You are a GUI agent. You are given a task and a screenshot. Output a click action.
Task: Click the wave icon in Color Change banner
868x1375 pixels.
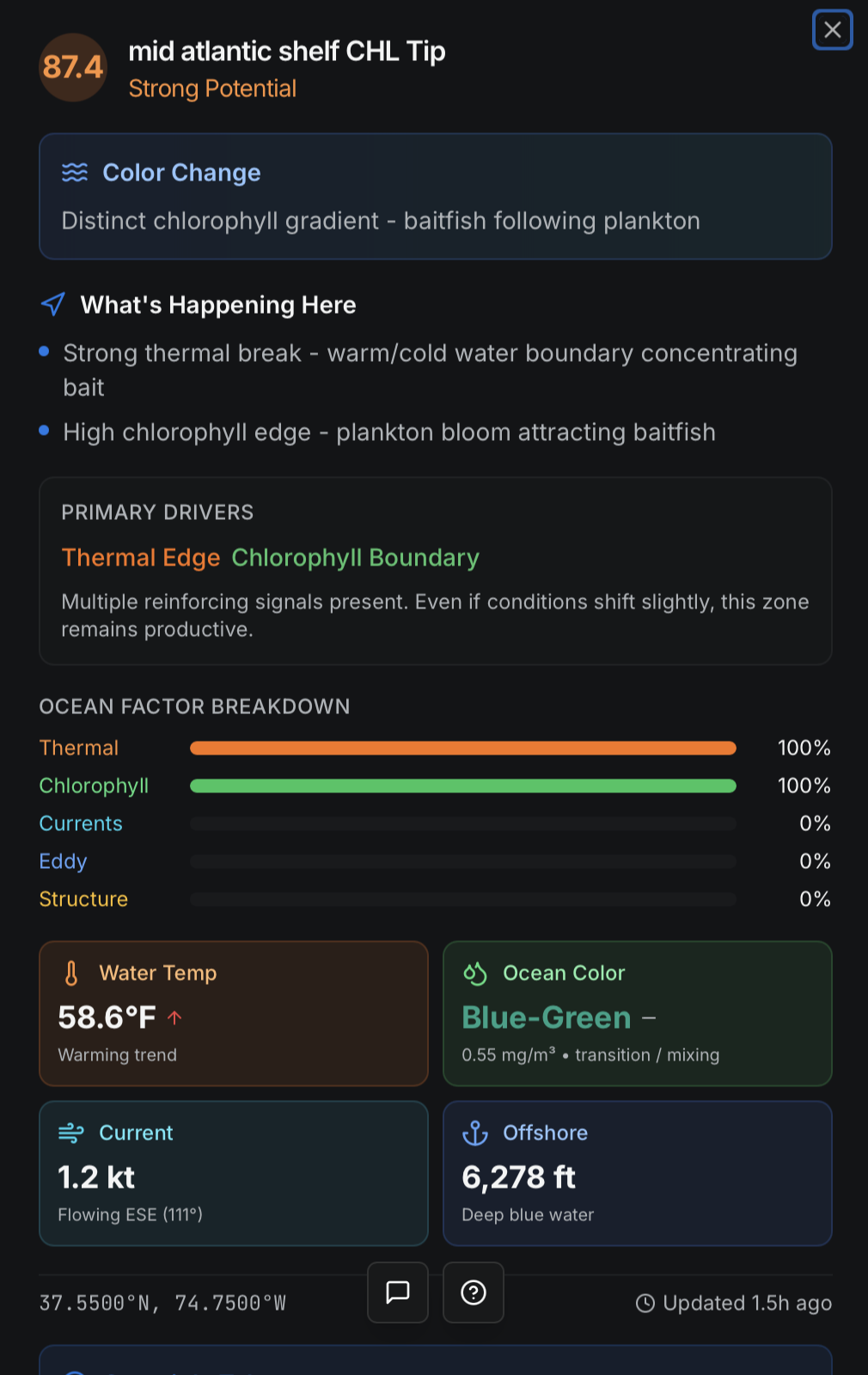(x=76, y=172)
